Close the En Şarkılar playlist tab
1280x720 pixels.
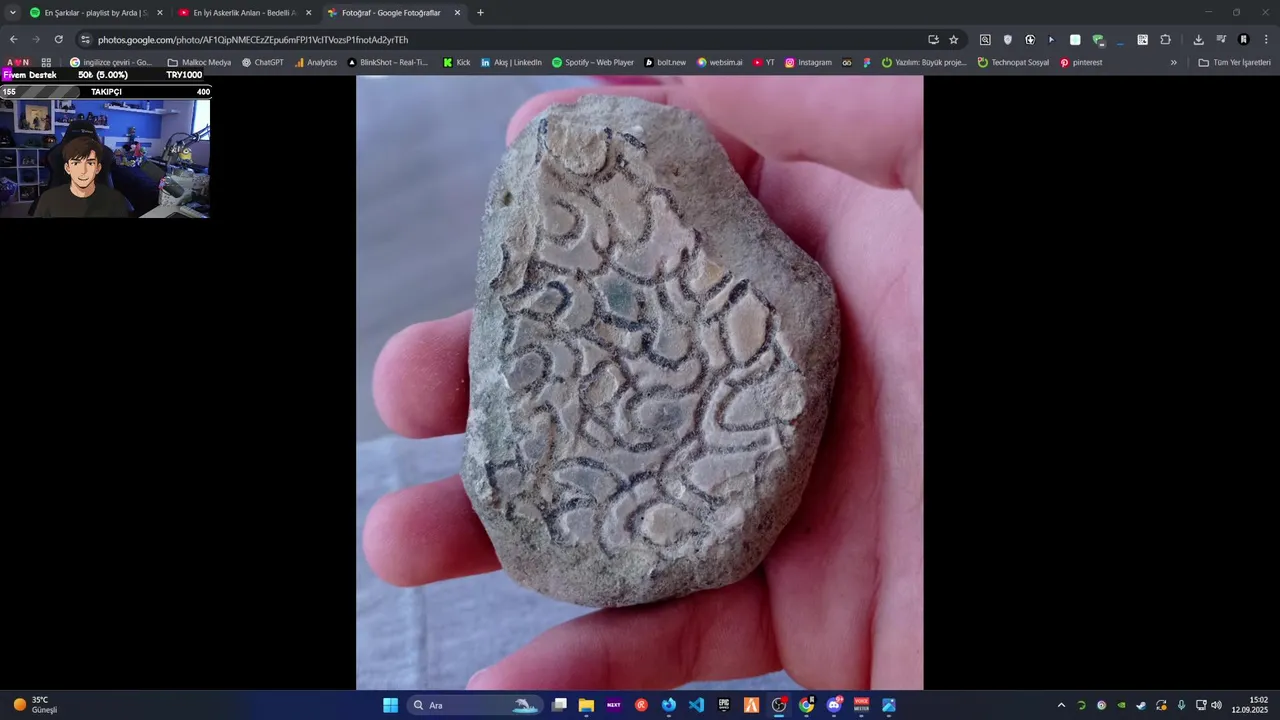[159, 13]
